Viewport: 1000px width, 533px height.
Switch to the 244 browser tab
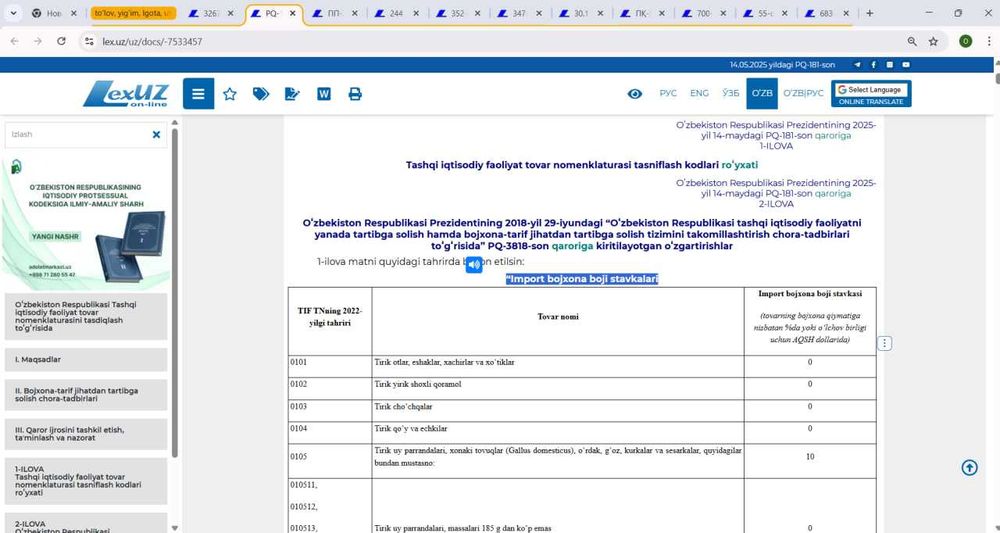396,13
